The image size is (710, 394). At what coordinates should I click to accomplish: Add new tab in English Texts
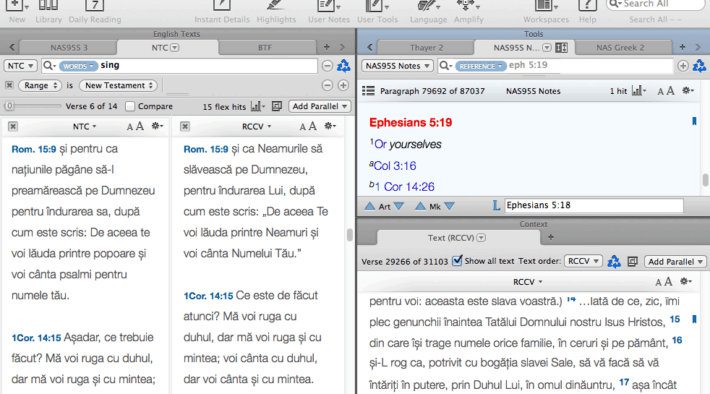(x=326, y=47)
